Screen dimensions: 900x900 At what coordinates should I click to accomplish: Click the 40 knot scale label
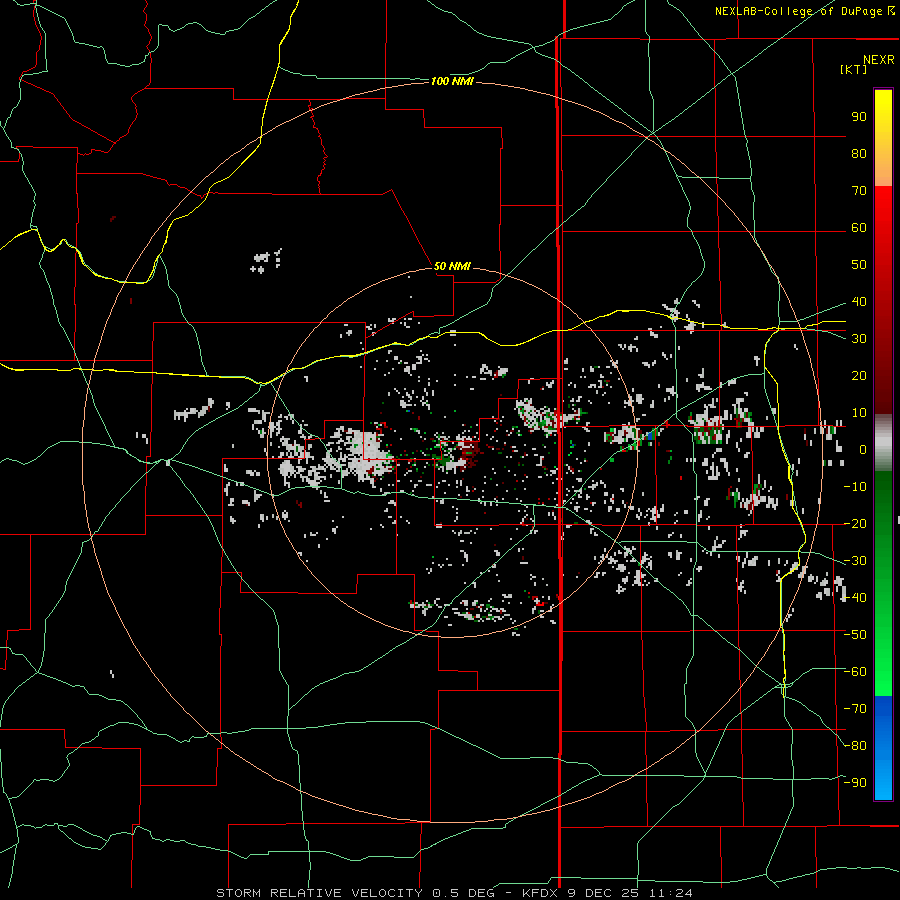(x=859, y=302)
